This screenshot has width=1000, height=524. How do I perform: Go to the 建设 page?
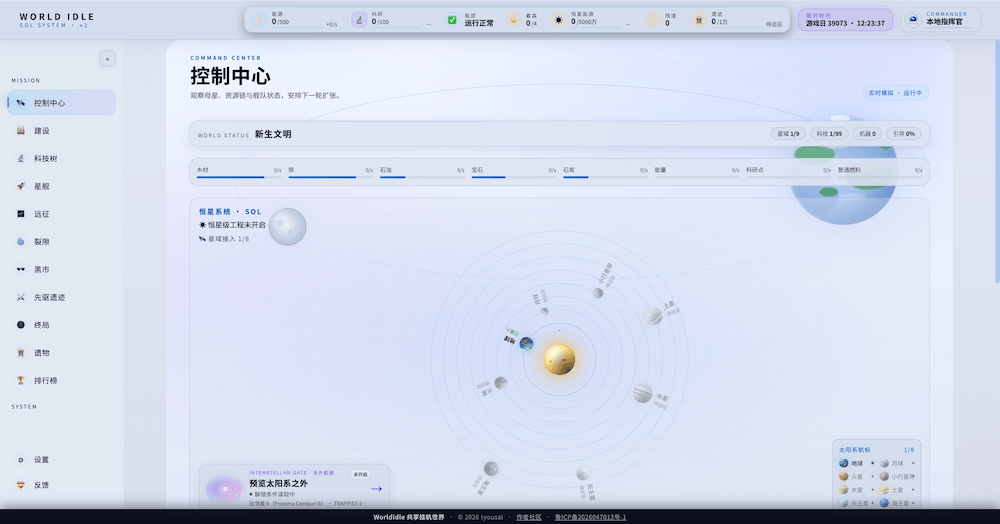tap(62, 131)
